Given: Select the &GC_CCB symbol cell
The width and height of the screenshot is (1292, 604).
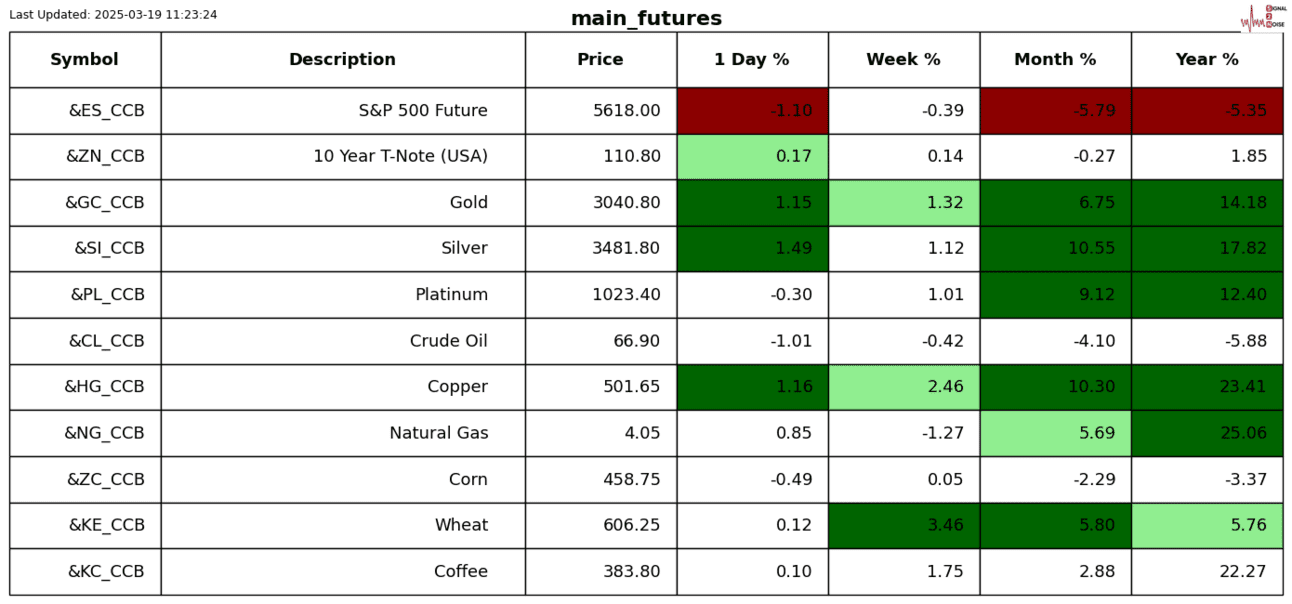Looking at the screenshot, I should click(x=105, y=203).
